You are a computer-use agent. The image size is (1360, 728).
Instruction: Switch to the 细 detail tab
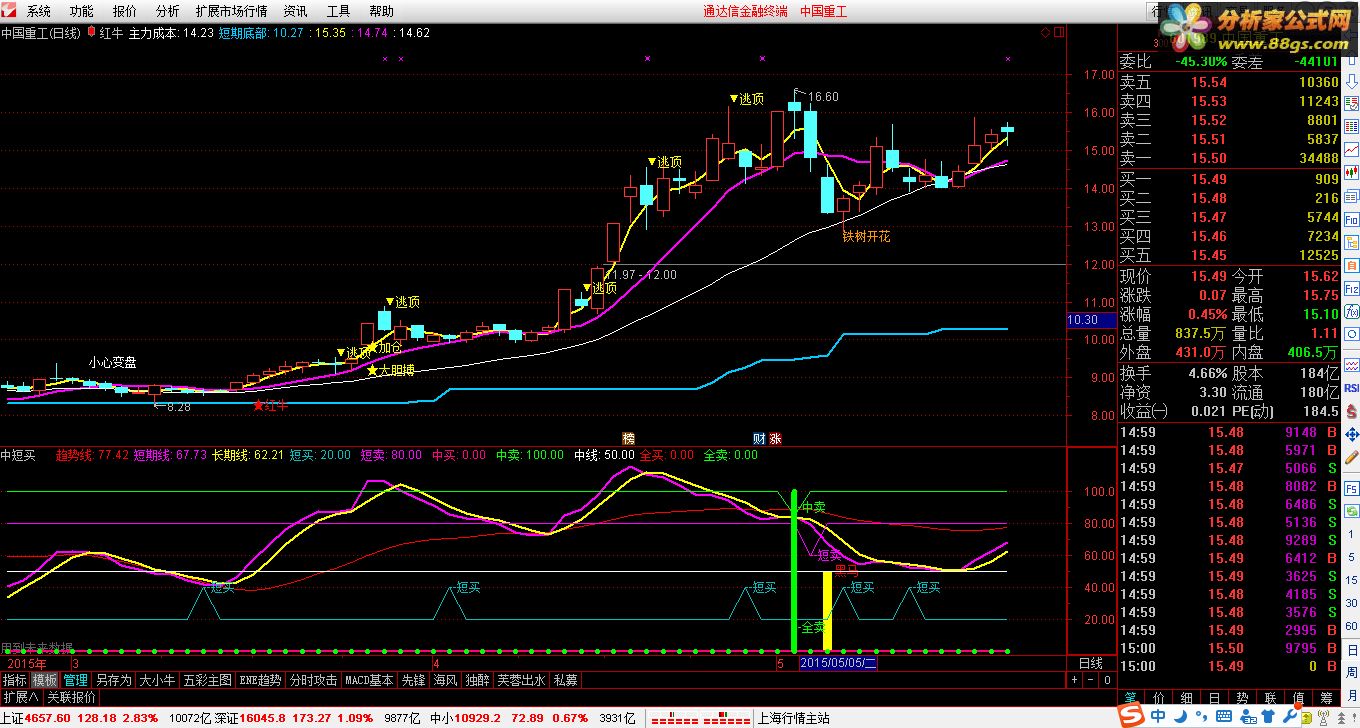[1186, 698]
